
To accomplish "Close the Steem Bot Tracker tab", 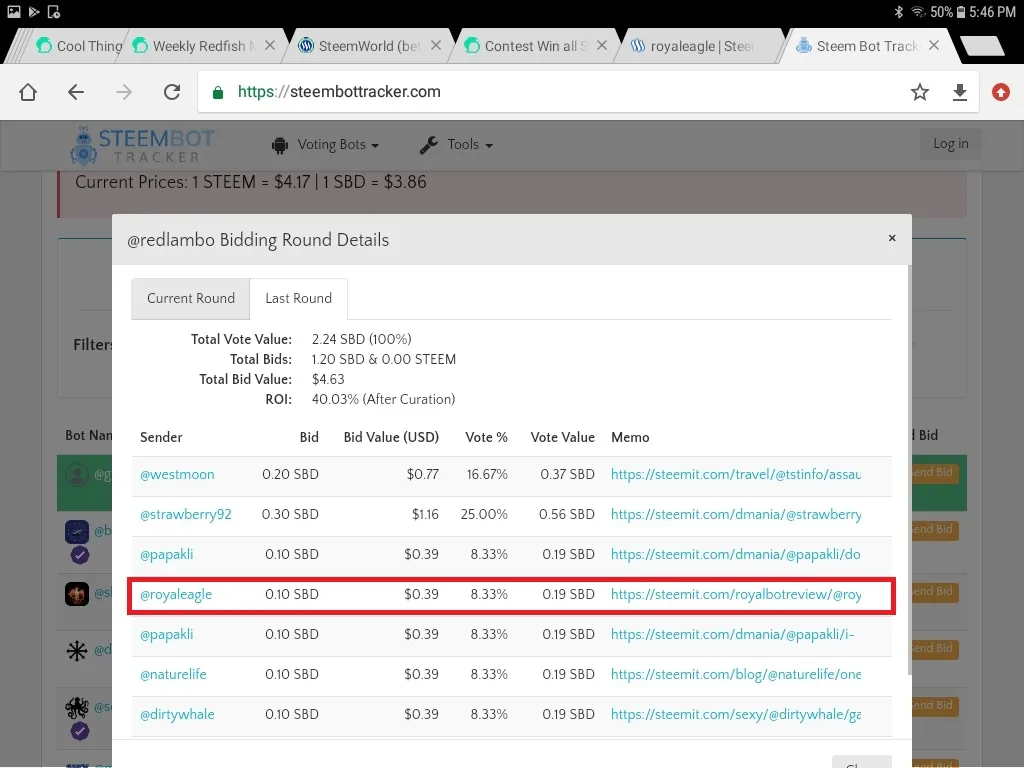I will pyautogui.click(x=934, y=46).
